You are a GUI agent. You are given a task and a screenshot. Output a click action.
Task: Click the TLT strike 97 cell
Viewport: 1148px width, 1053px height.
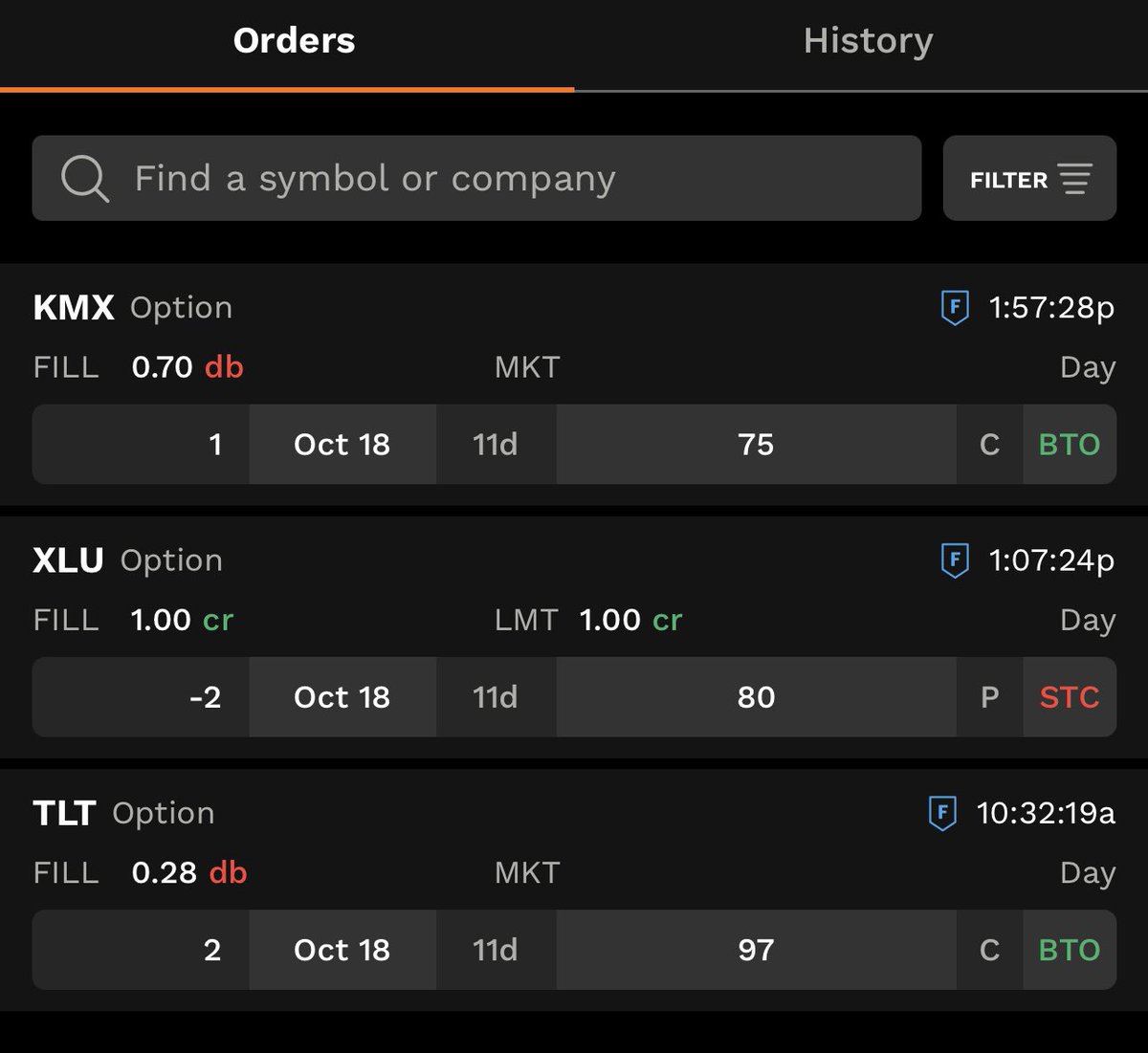[756, 950]
